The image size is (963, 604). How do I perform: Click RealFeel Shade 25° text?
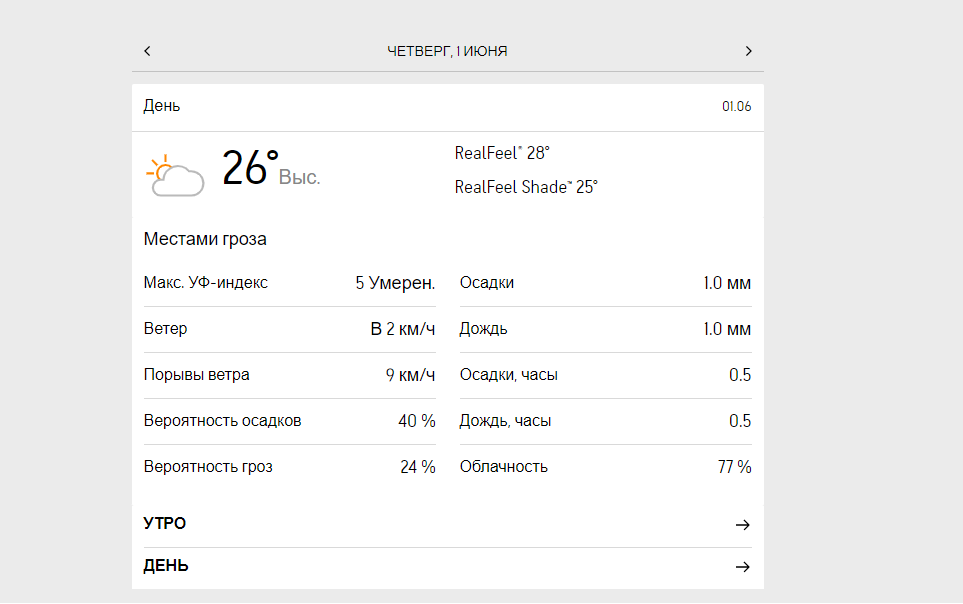[x=526, y=187]
